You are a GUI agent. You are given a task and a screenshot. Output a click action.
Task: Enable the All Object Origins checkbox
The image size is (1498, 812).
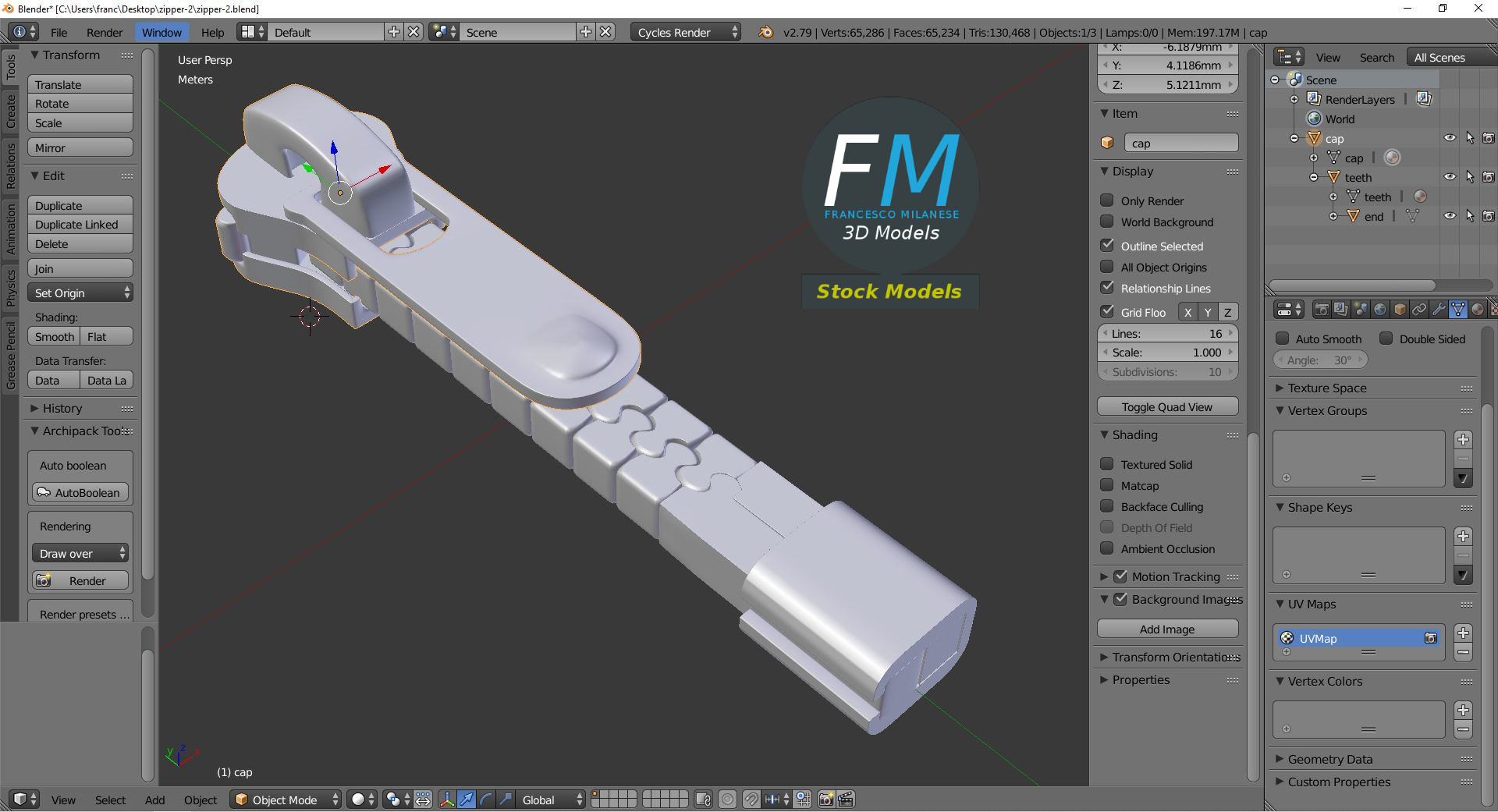[x=1106, y=267]
